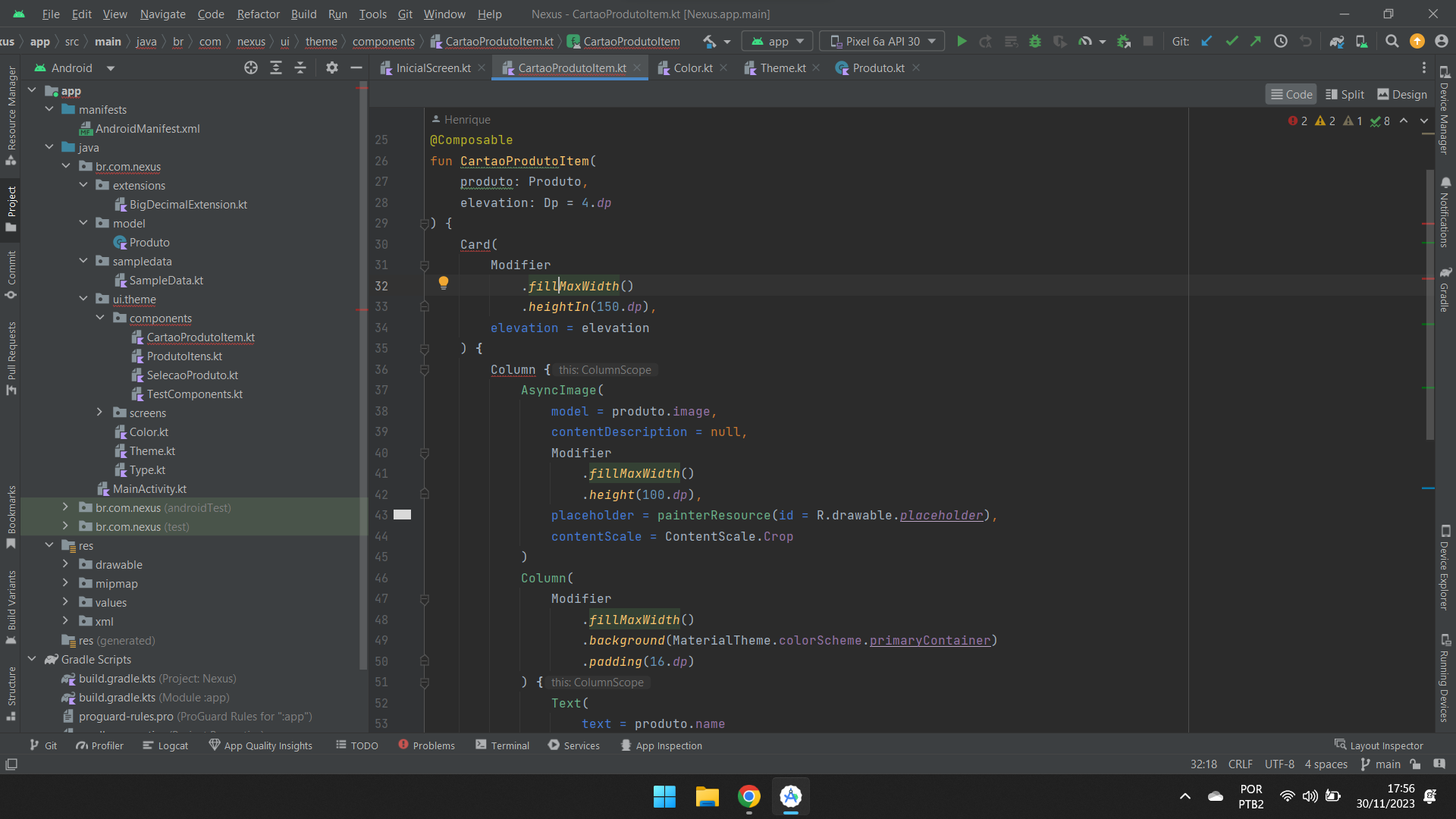This screenshot has height=819, width=1456.
Task: Expand the drawable resource folder
Action: click(65, 564)
